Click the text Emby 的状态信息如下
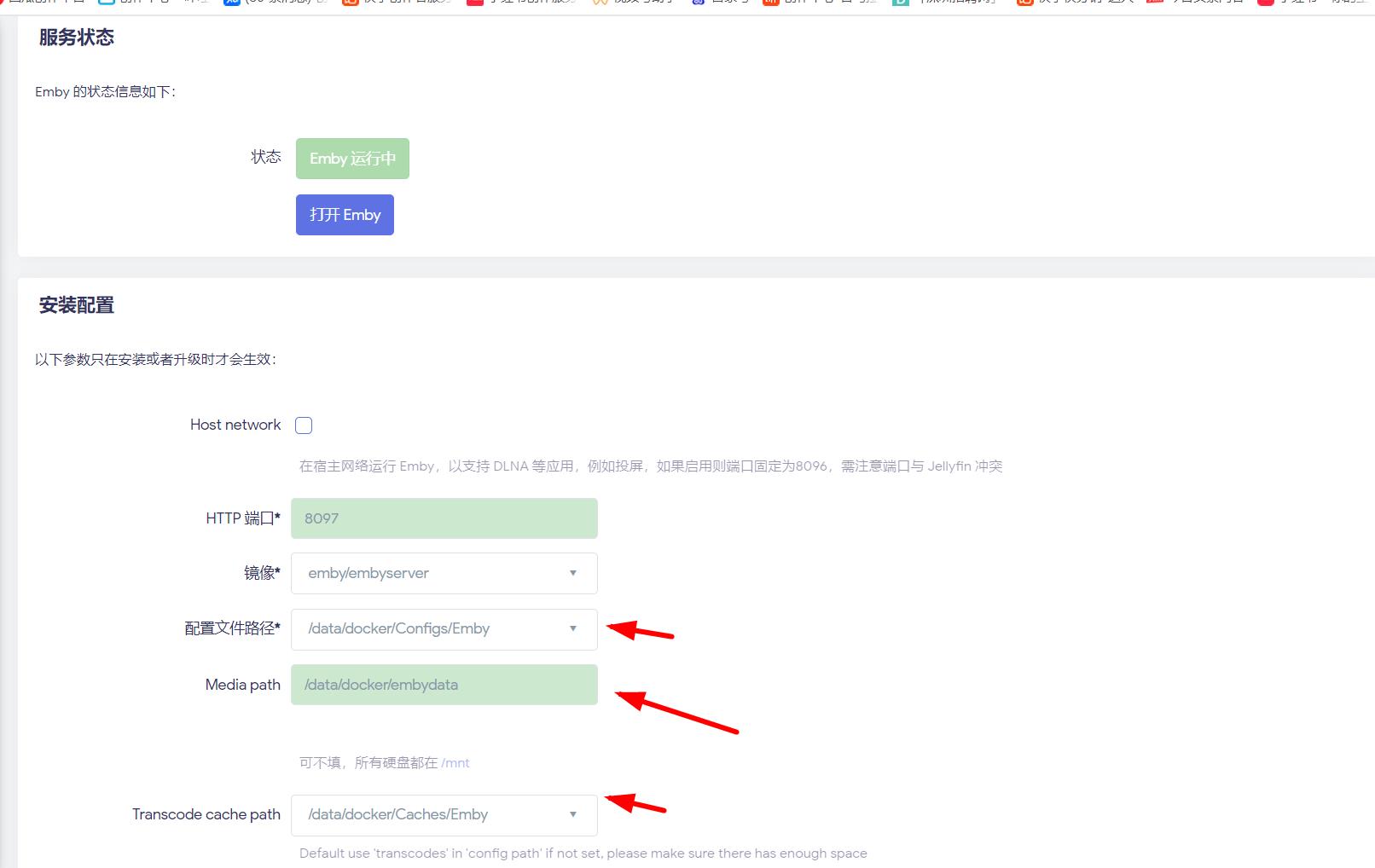This screenshot has height=868, width=1375. tap(106, 92)
